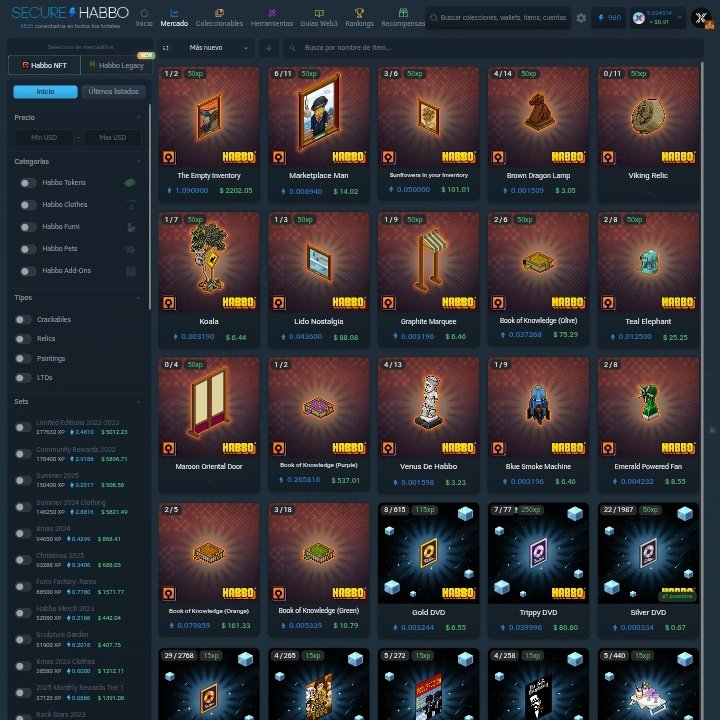720x720 pixels.
Task: Enable the Paintings type filter
Action: (x=23, y=359)
